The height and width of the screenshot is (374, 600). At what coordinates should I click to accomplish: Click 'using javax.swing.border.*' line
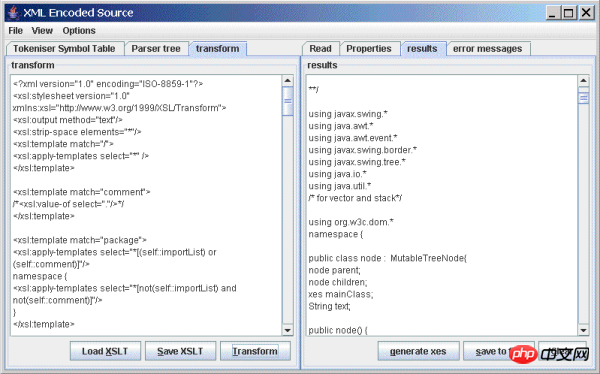(x=363, y=150)
